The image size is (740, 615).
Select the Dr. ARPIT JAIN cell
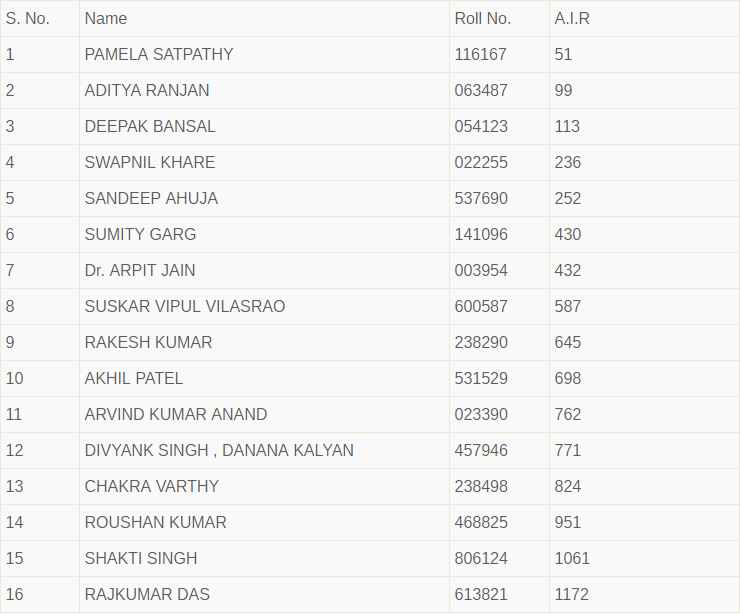(140, 270)
